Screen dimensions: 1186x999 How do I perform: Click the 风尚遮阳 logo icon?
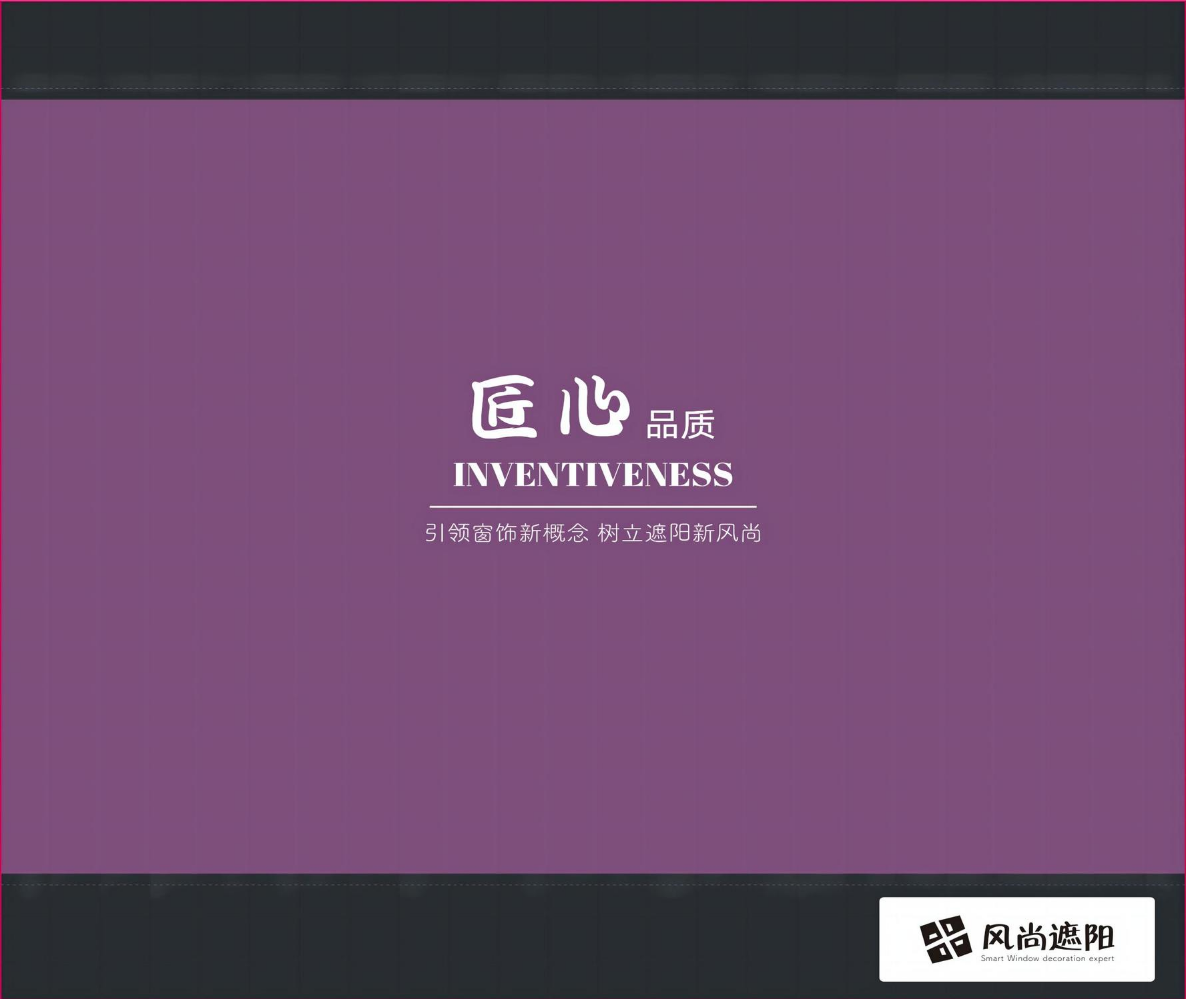tap(945, 939)
